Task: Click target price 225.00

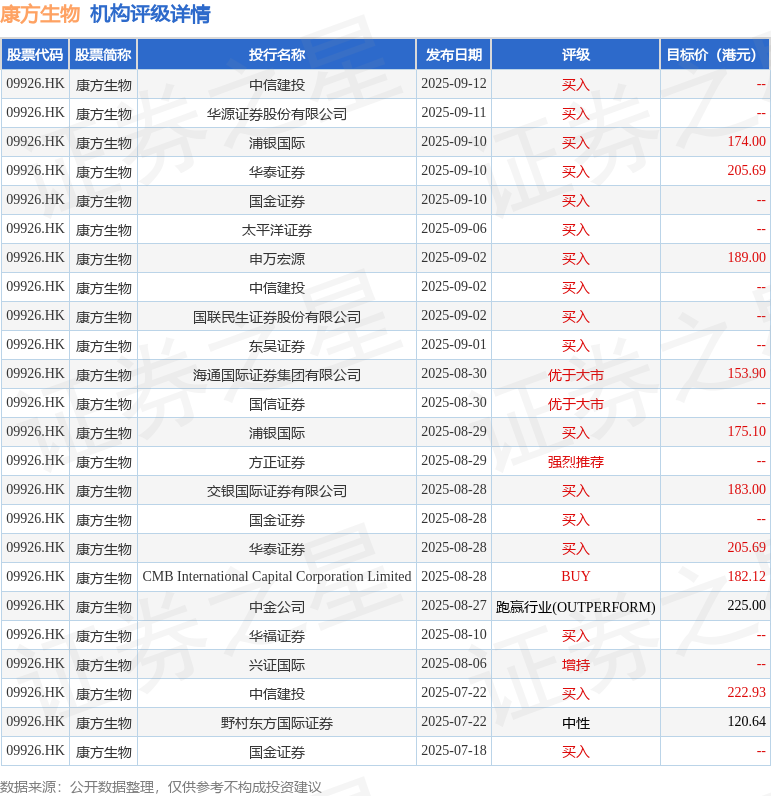Action: pyautogui.click(x=746, y=606)
